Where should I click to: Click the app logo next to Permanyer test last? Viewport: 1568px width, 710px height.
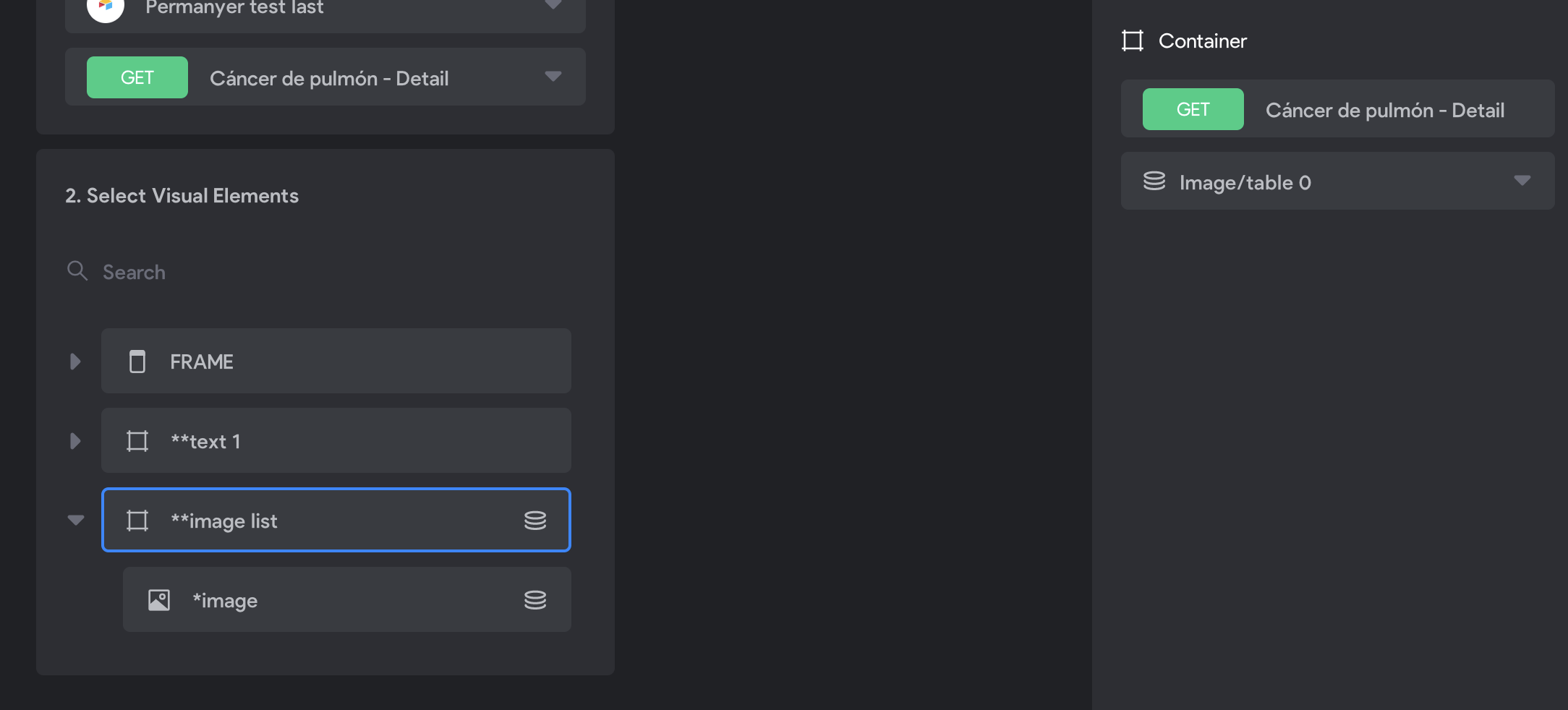106,6
